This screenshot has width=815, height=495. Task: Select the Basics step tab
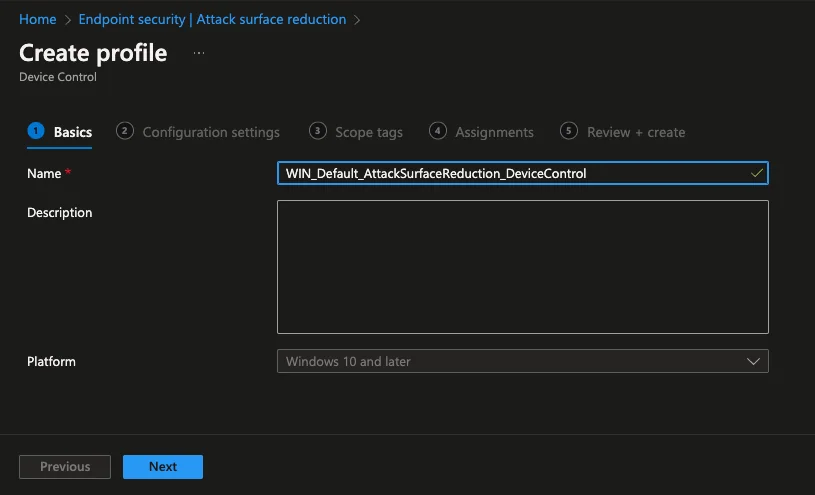coord(60,132)
